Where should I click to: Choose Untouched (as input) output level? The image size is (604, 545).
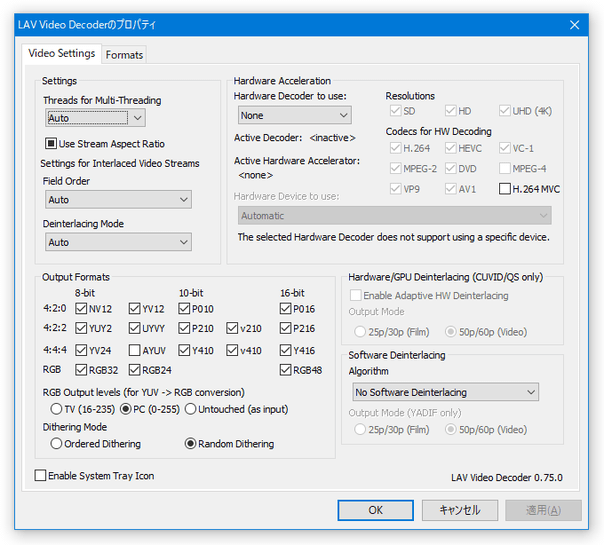point(191,408)
